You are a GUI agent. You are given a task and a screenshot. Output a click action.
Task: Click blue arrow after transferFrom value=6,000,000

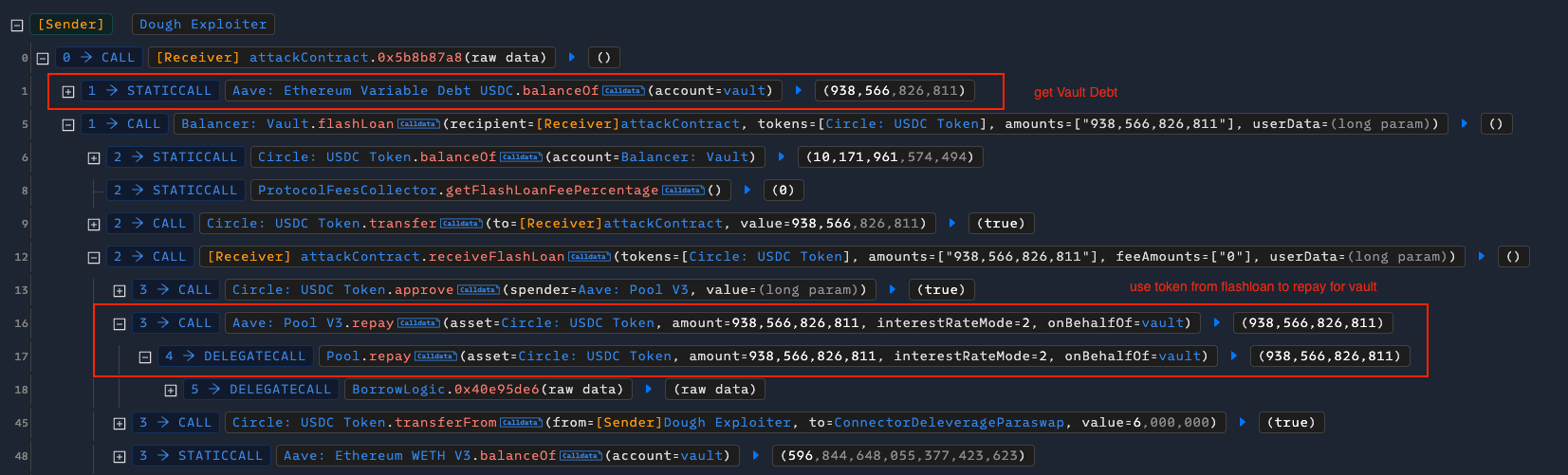tap(1243, 423)
